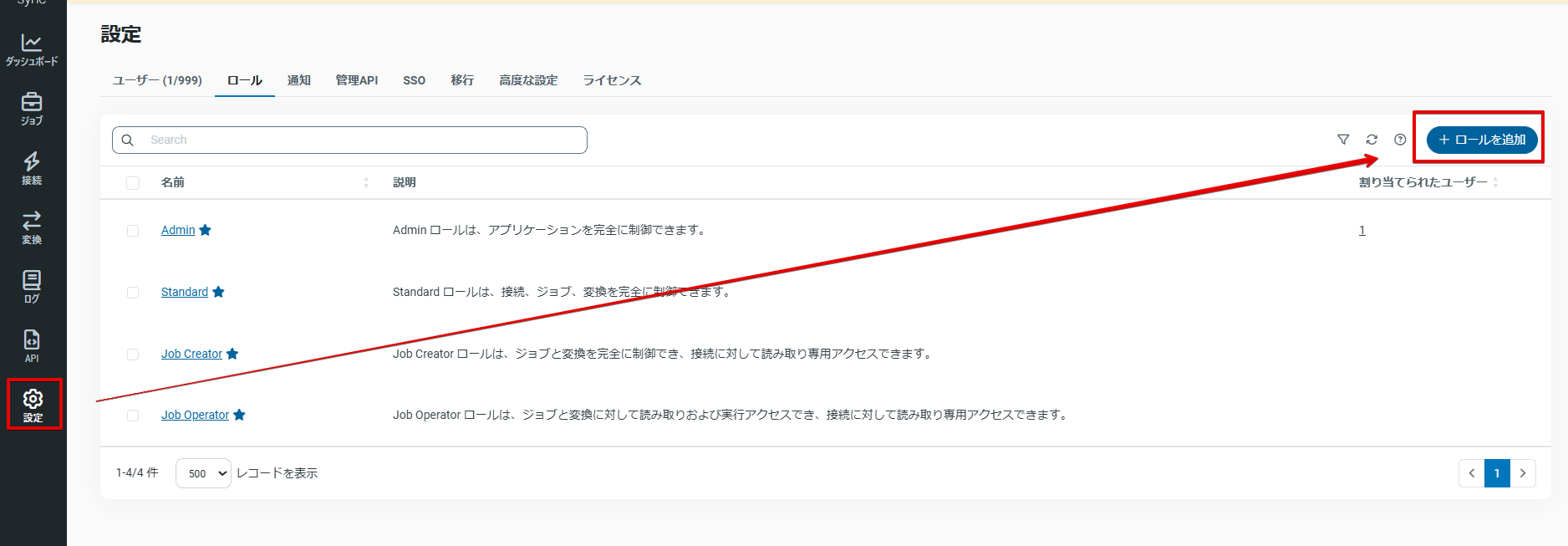Open the Job Creator role link
The image size is (1568, 546).
191,354
